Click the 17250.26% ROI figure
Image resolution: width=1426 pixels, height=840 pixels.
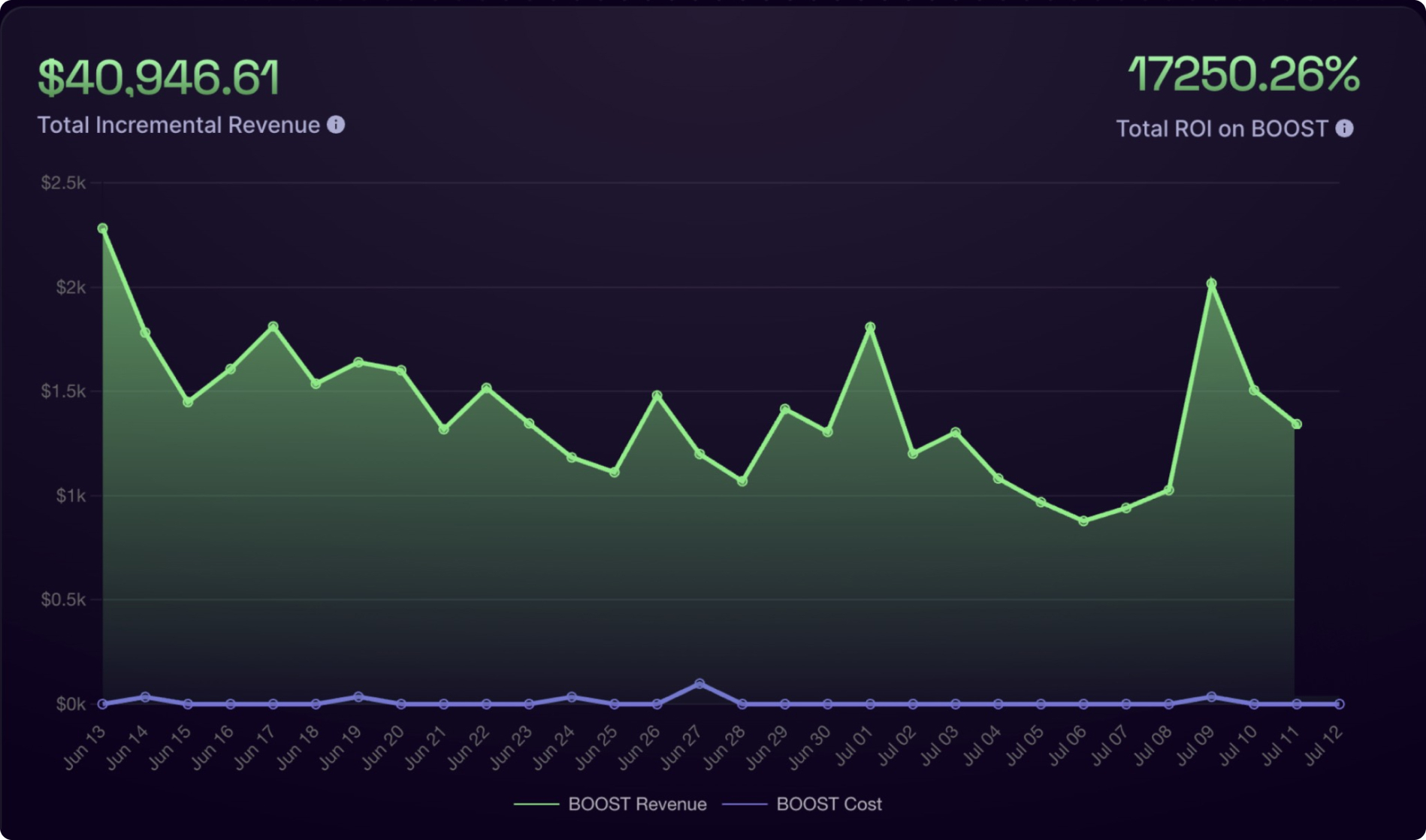[x=1243, y=74]
